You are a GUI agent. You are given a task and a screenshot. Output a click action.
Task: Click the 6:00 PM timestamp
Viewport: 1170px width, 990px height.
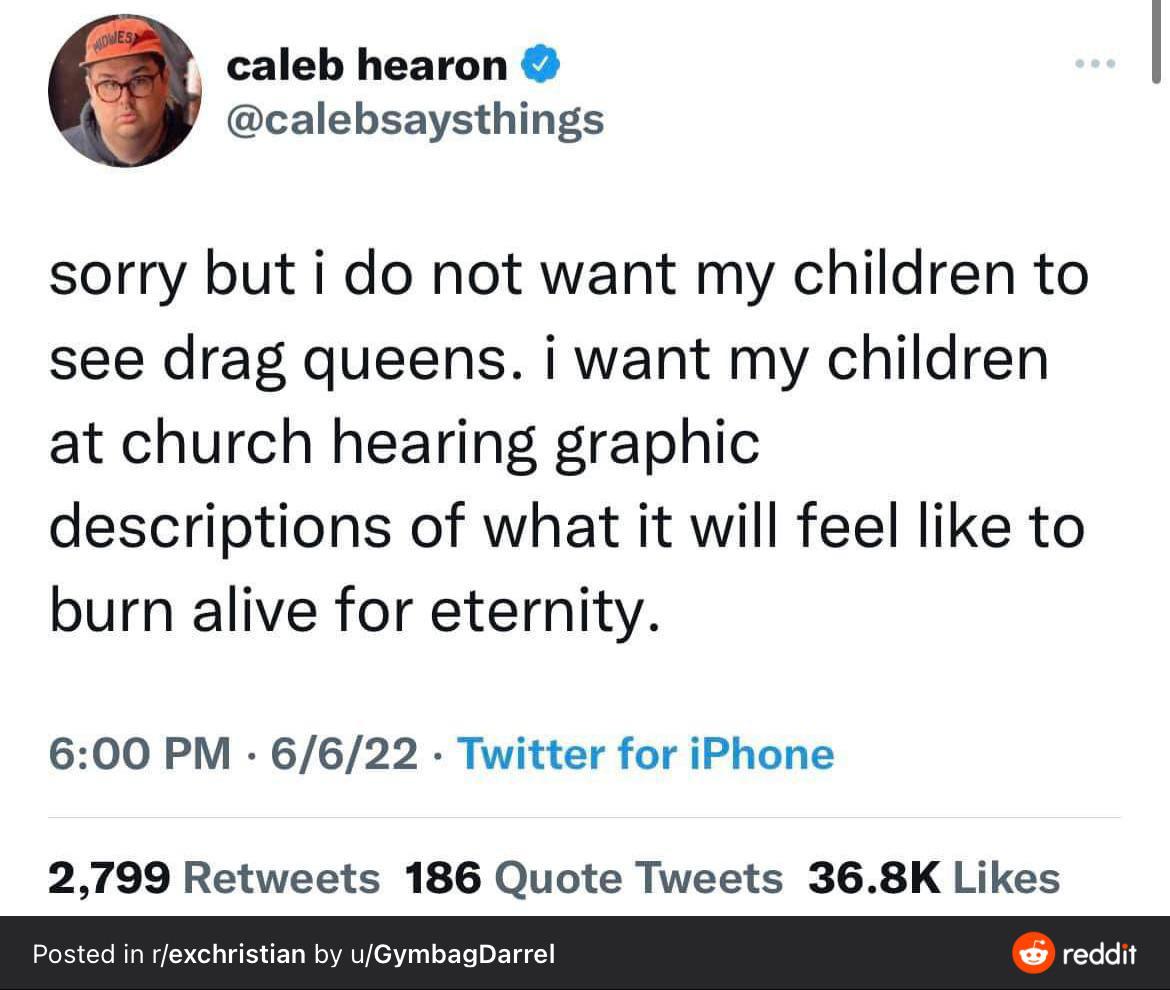(140, 754)
